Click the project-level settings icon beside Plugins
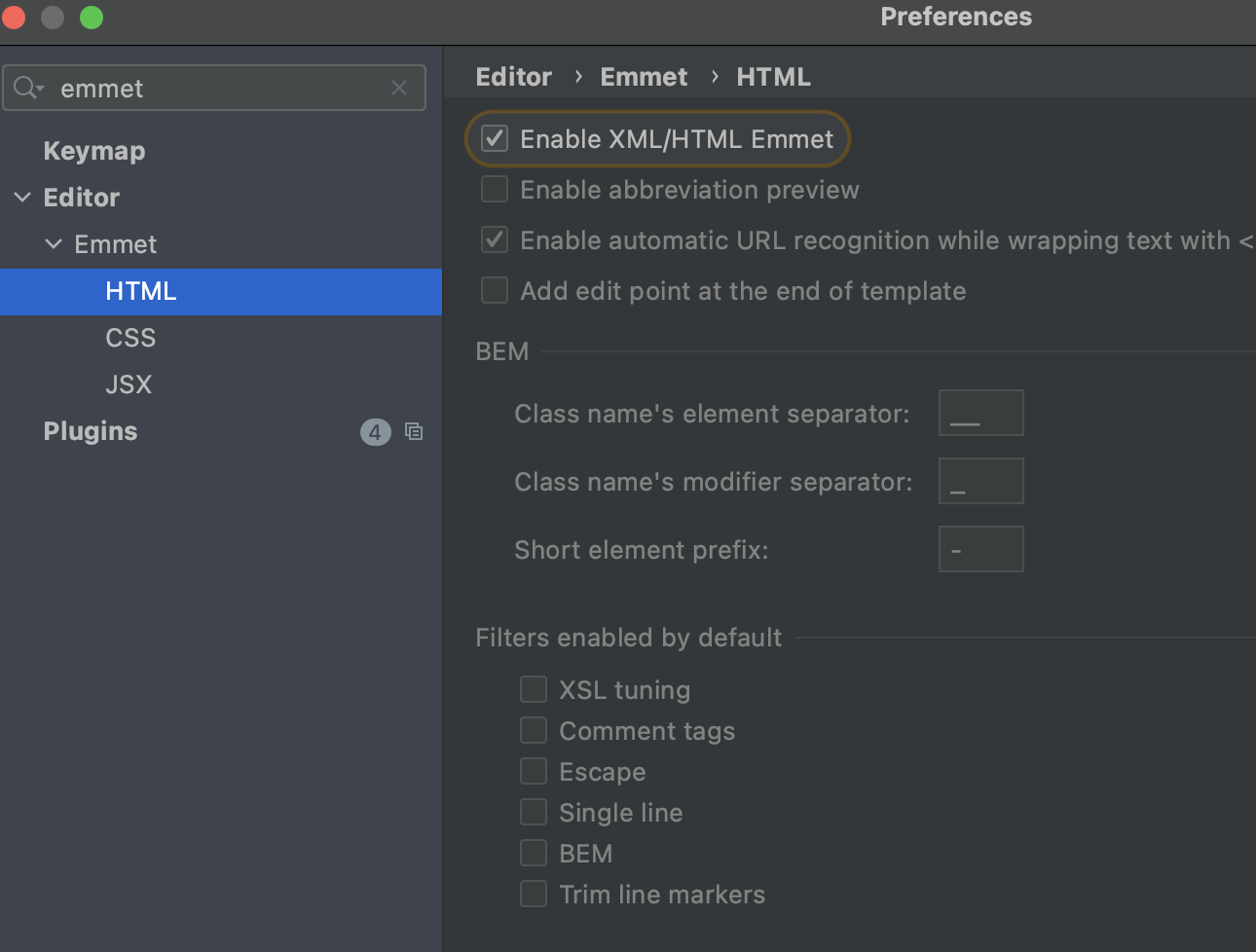The image size is (1256, 952). [414, 431]
